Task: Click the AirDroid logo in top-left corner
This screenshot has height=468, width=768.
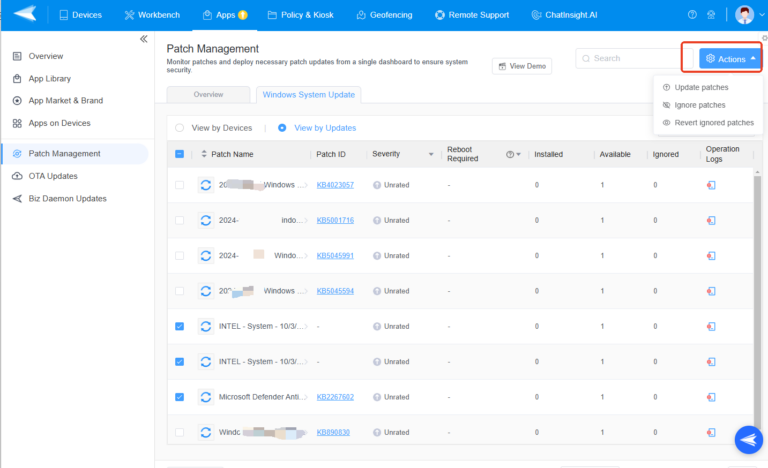Action: tap(25, 15)
